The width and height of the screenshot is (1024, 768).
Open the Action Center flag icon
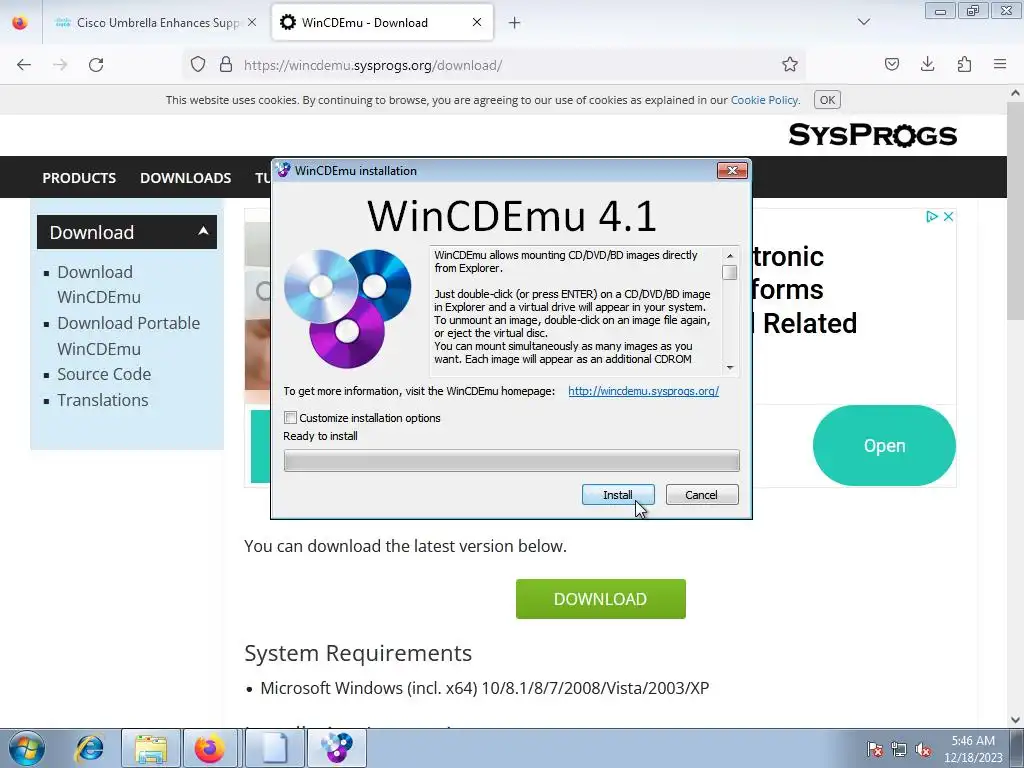[875, 750]
